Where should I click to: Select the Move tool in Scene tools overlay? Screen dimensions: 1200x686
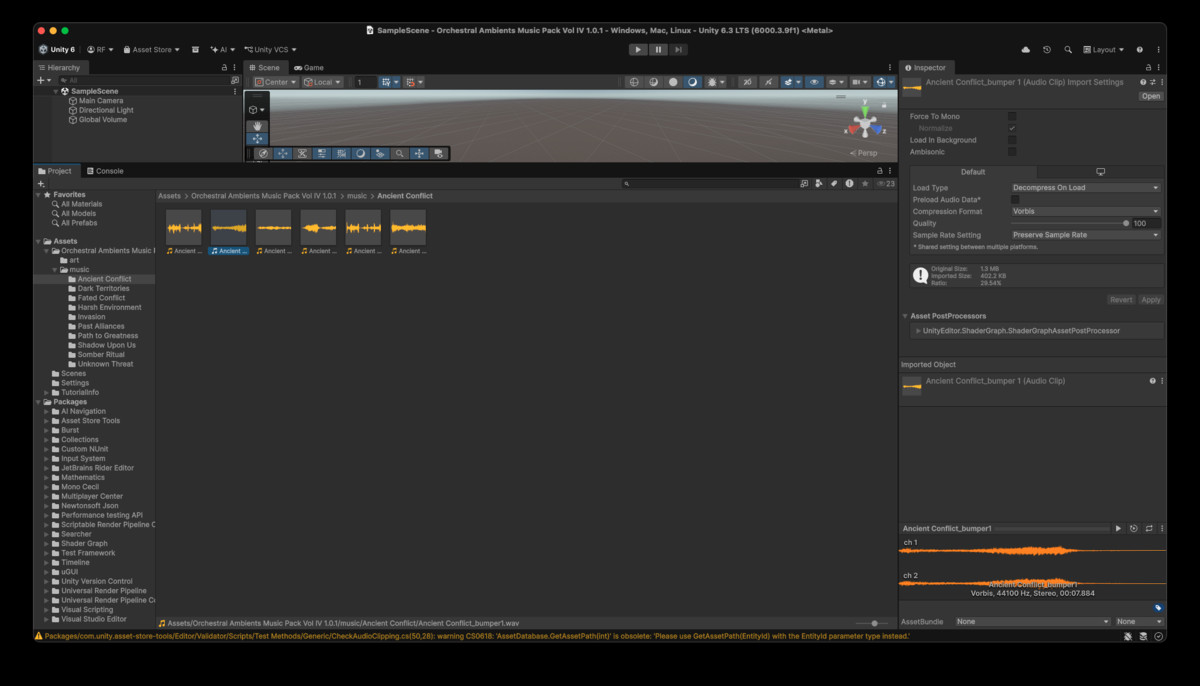[257, 139]
